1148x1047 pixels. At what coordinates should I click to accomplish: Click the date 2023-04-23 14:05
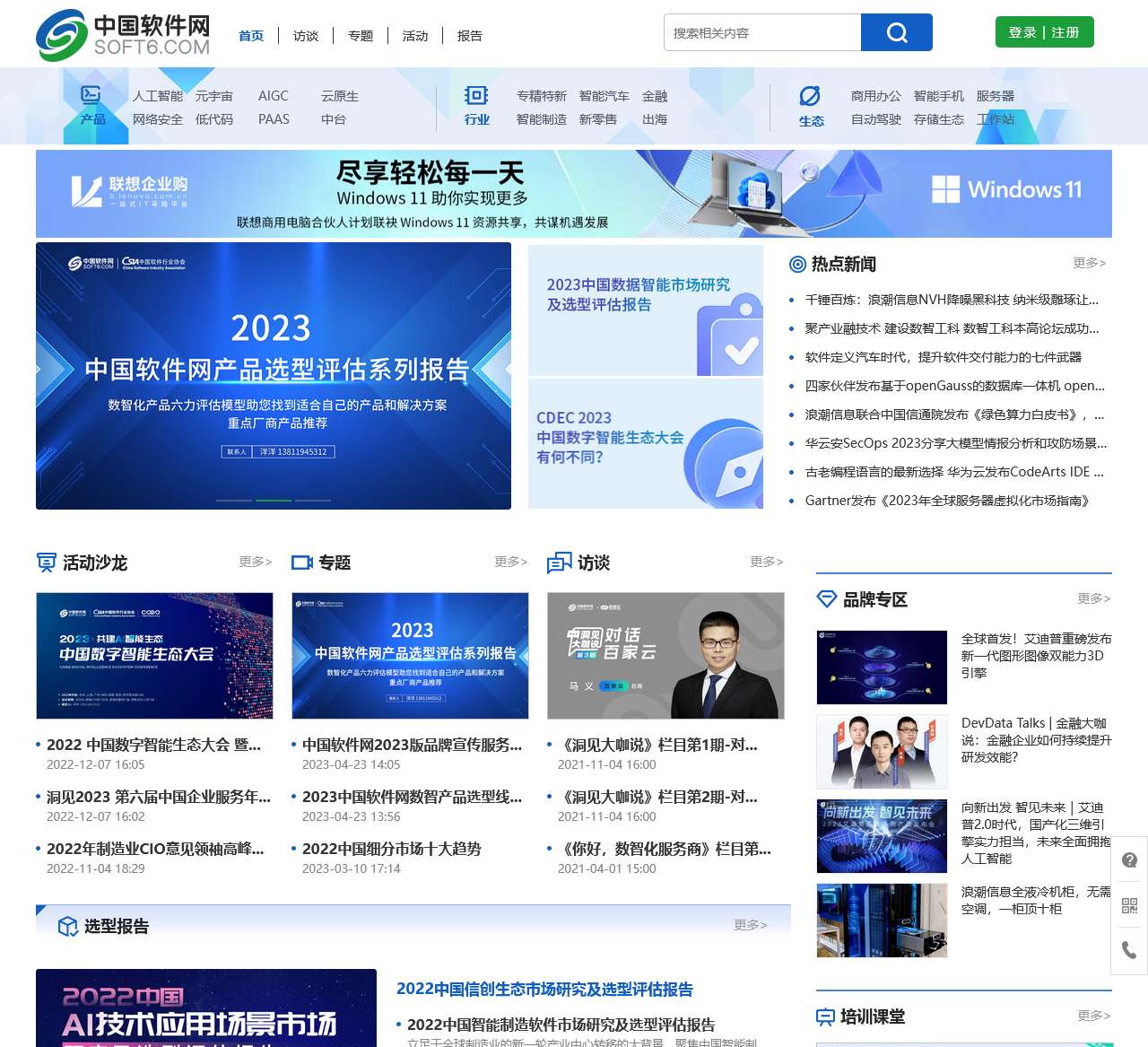352,764
